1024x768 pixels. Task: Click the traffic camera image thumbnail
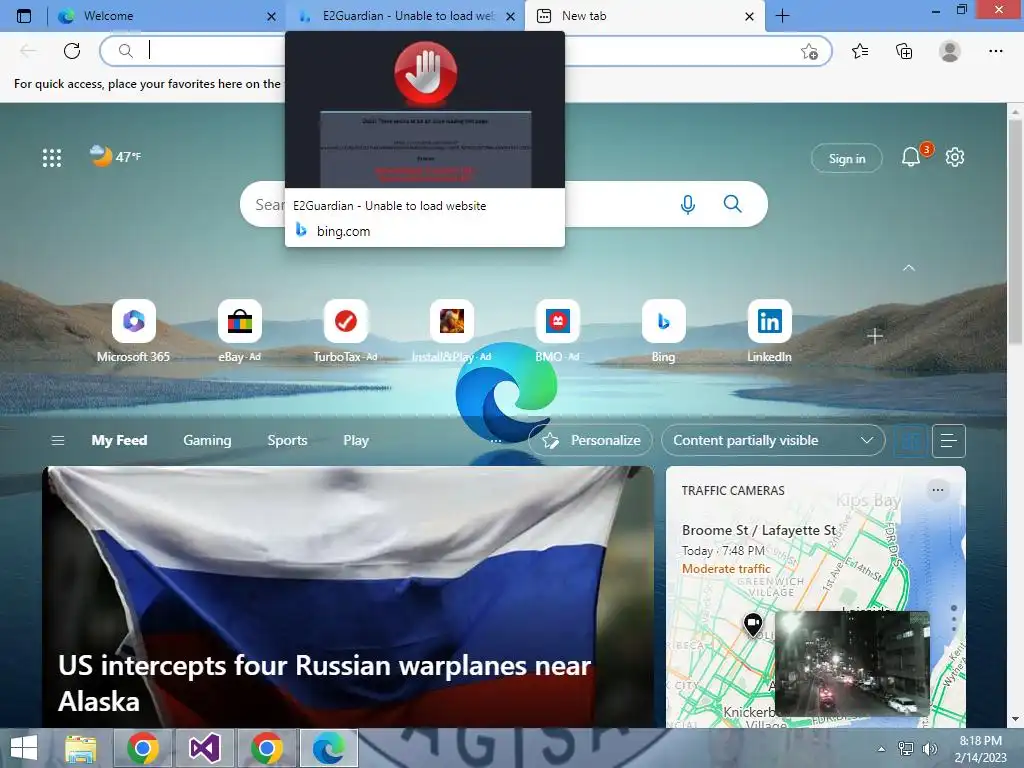pyautogui.click(x=852, y=664)
